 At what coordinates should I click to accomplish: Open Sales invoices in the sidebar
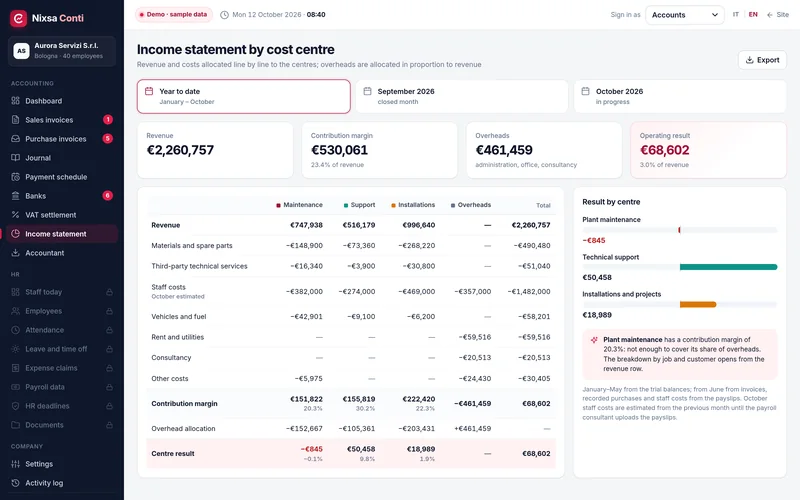62,120
